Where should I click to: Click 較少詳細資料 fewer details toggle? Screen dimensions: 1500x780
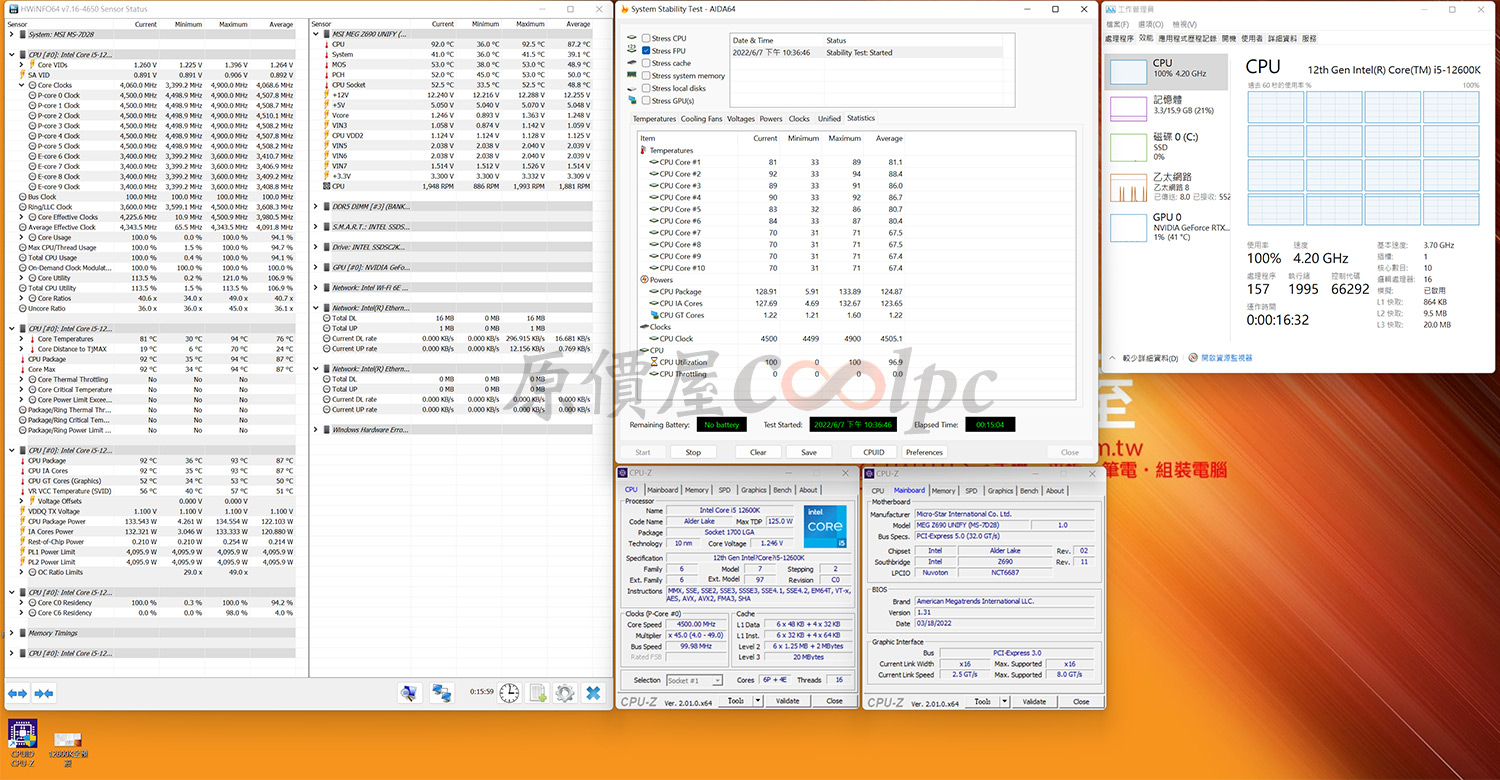tap(1145, 357)
